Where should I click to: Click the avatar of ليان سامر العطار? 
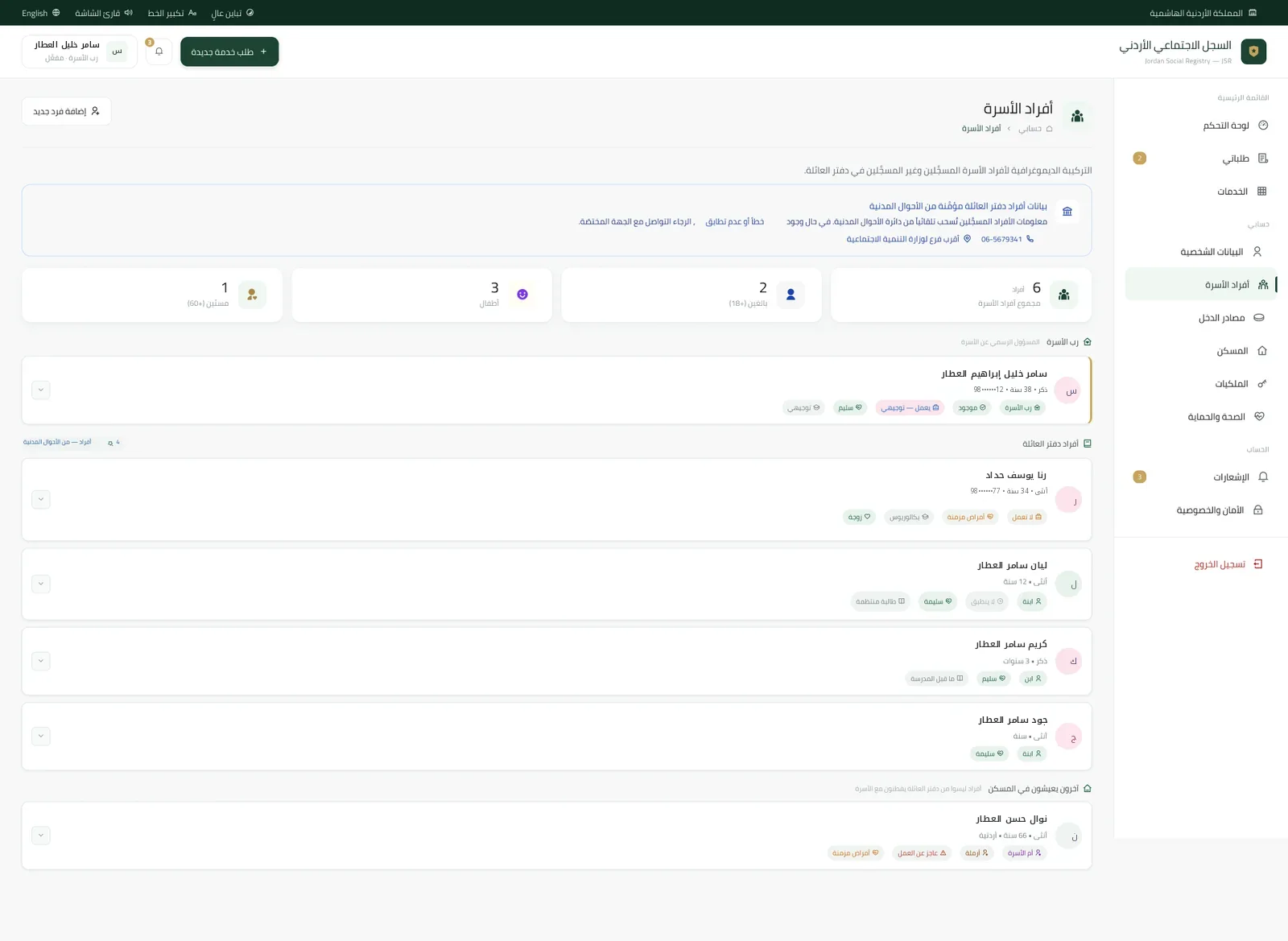click(x=1068, y=584)
